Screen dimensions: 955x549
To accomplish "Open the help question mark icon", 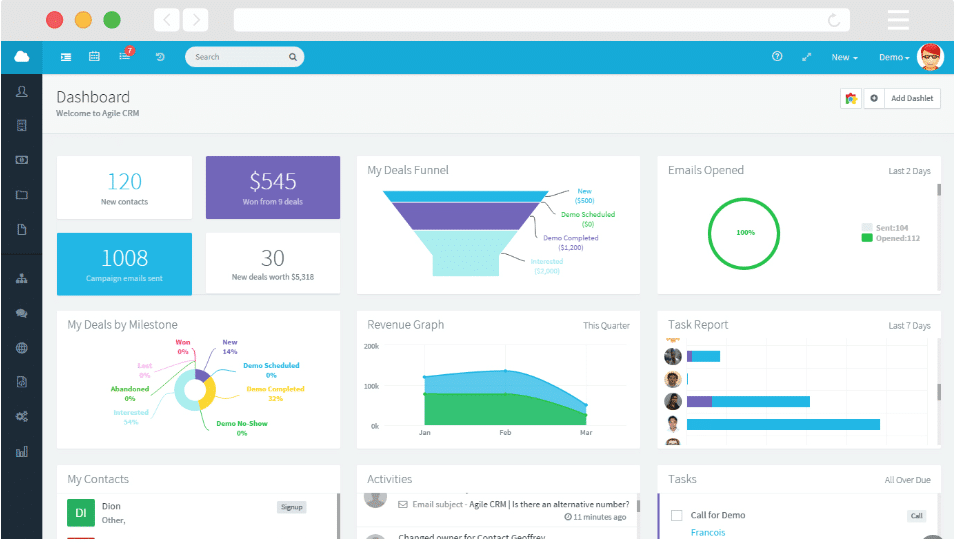I will [x=777, y=56].
